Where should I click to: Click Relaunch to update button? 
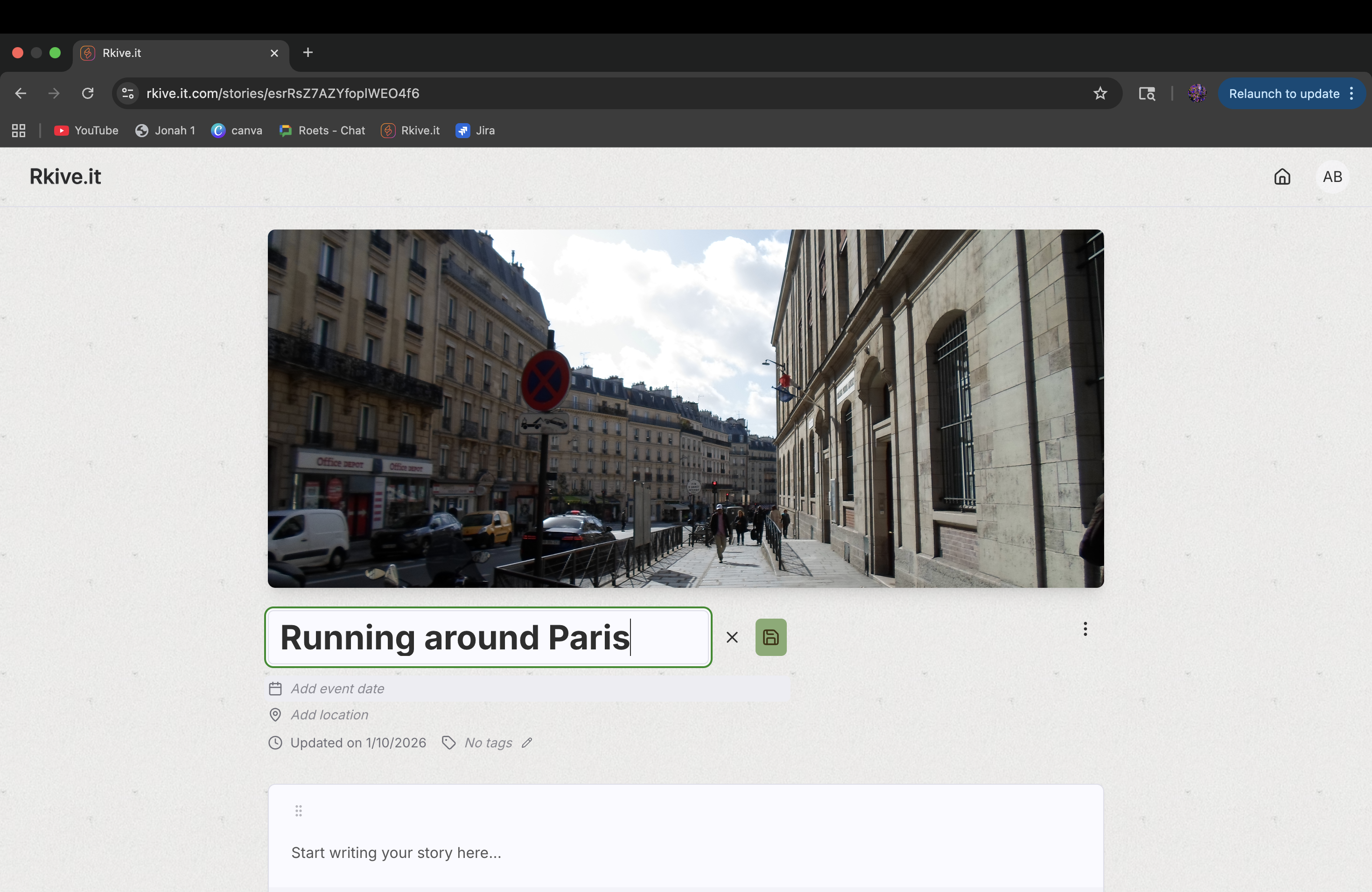tap(1284, 93)
